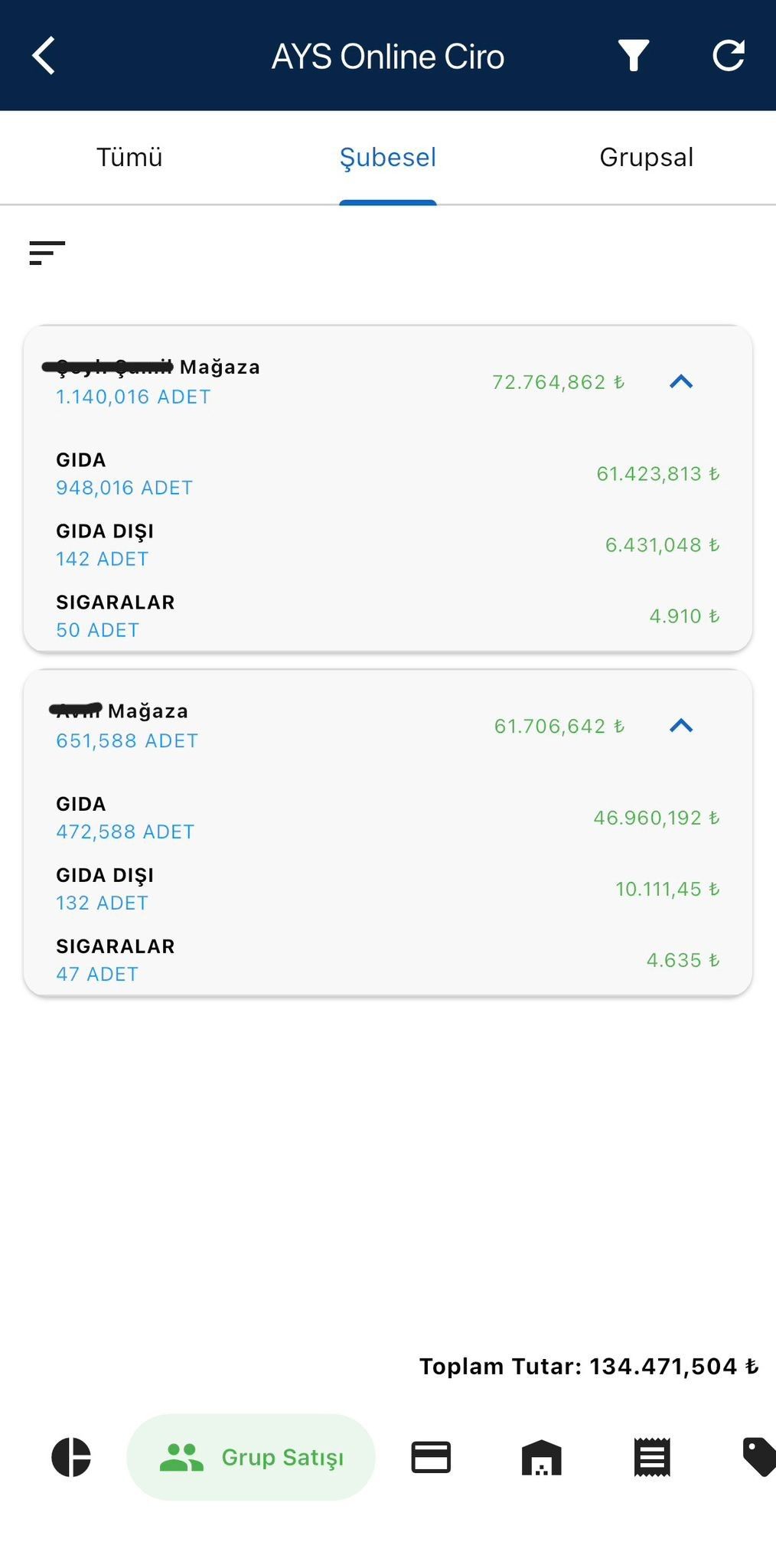Select SIGARALAR row with 50 ADET
776x1568 pixels.
pos(387,616)
